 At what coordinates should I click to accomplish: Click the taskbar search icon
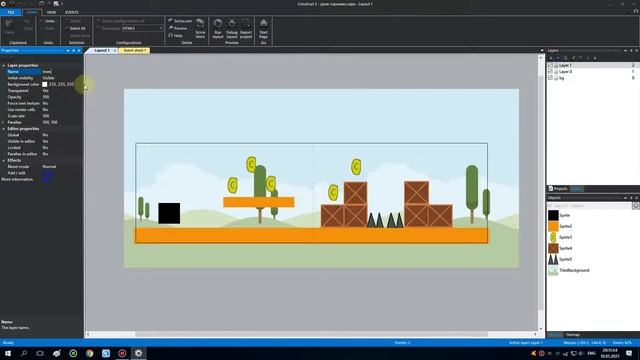[x=24, y=353]
